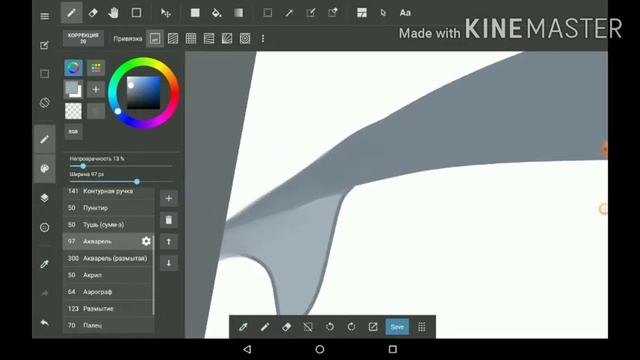
Task: Enable radial lines snap guide
Action: pyautogui.click(x=227, y=38)
